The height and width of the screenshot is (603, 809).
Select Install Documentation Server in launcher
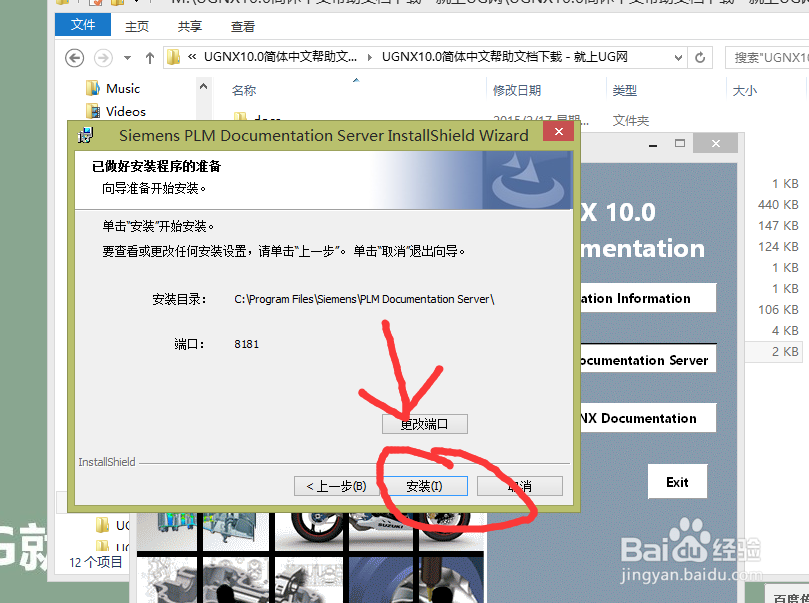[x=649, y=360]
